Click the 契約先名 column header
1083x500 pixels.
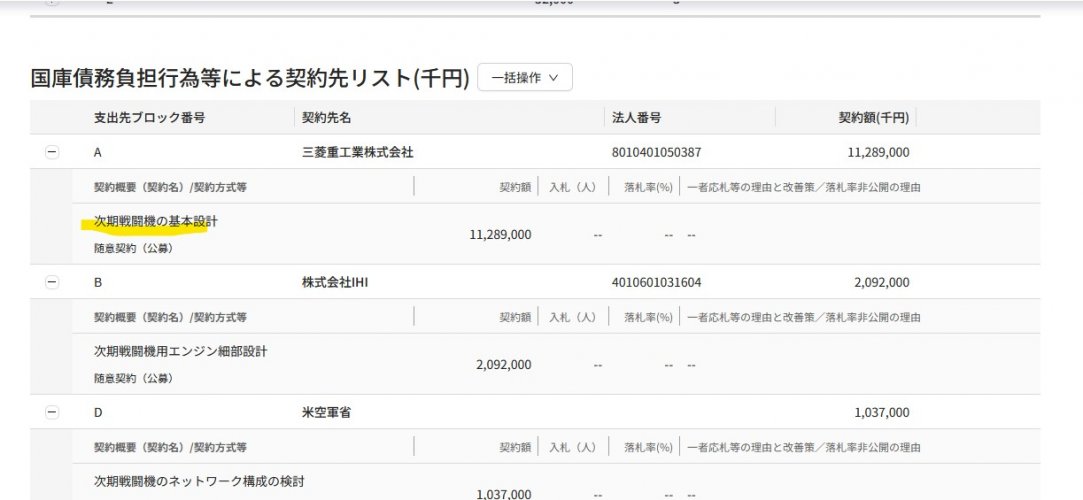327,117
